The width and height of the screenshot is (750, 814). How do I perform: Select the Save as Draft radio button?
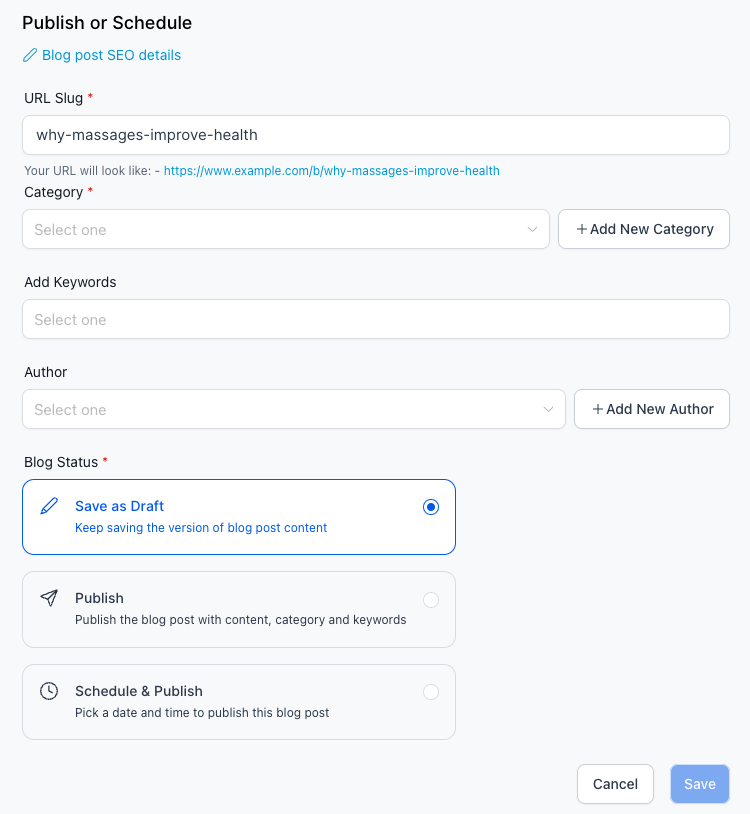(431, 507)
